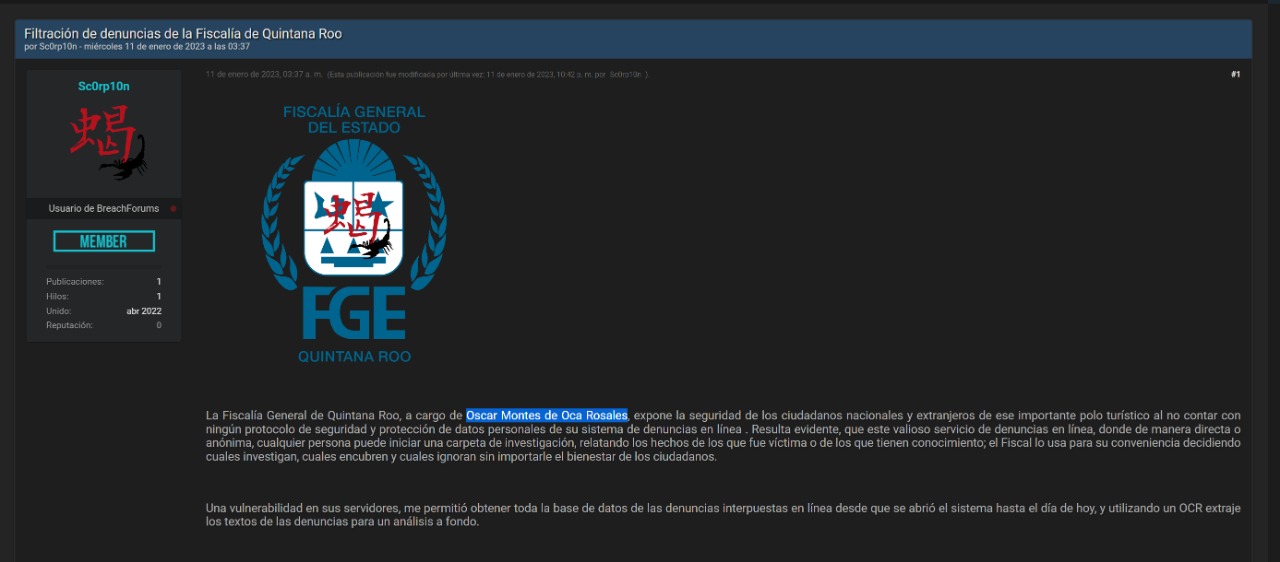This screenshot has width=1280, height=562.
Task: Open post number #1 permalink
Action: click(x=1236, y=74)
